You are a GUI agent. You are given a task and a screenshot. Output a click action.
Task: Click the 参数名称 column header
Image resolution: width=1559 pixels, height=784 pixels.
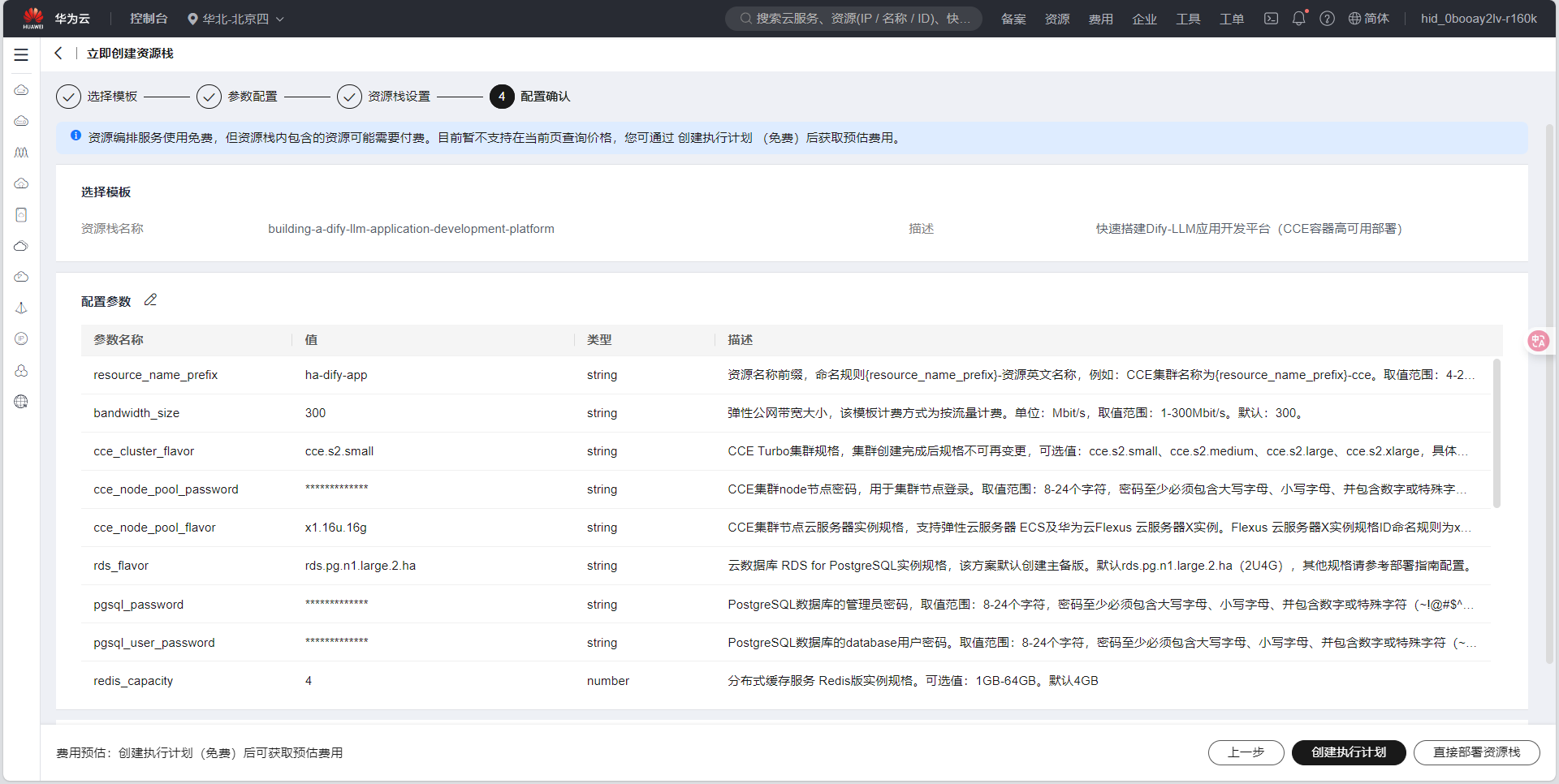click(119, 340)
